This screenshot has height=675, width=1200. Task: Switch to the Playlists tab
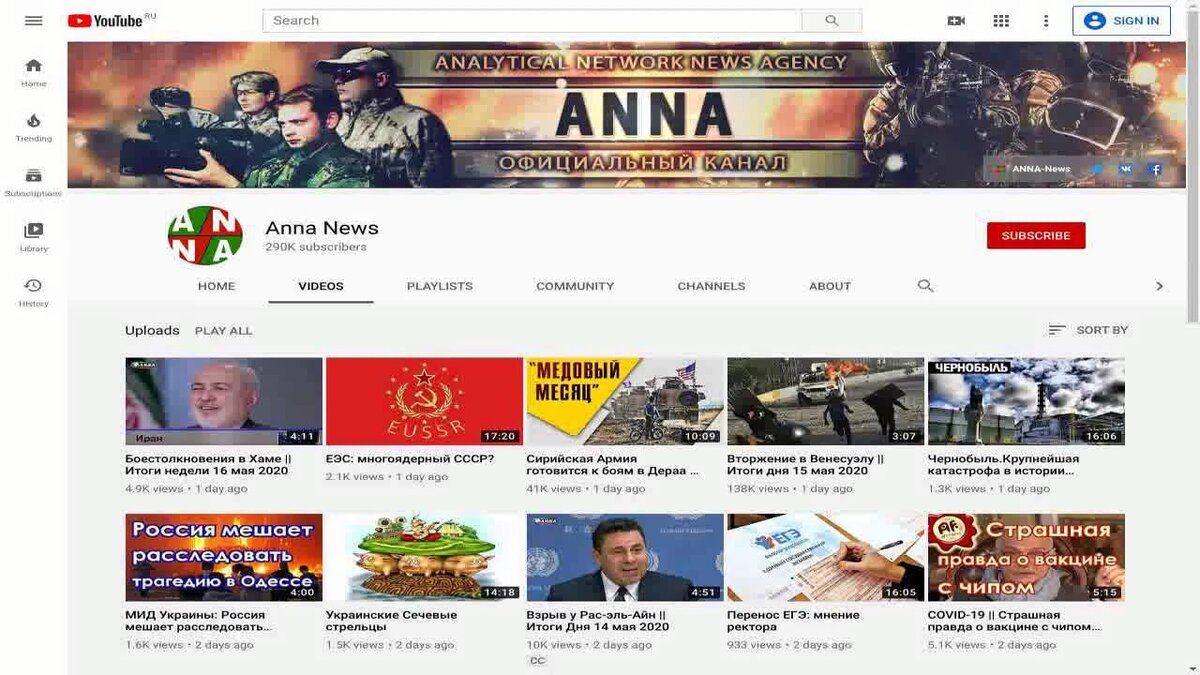(440, 286)
